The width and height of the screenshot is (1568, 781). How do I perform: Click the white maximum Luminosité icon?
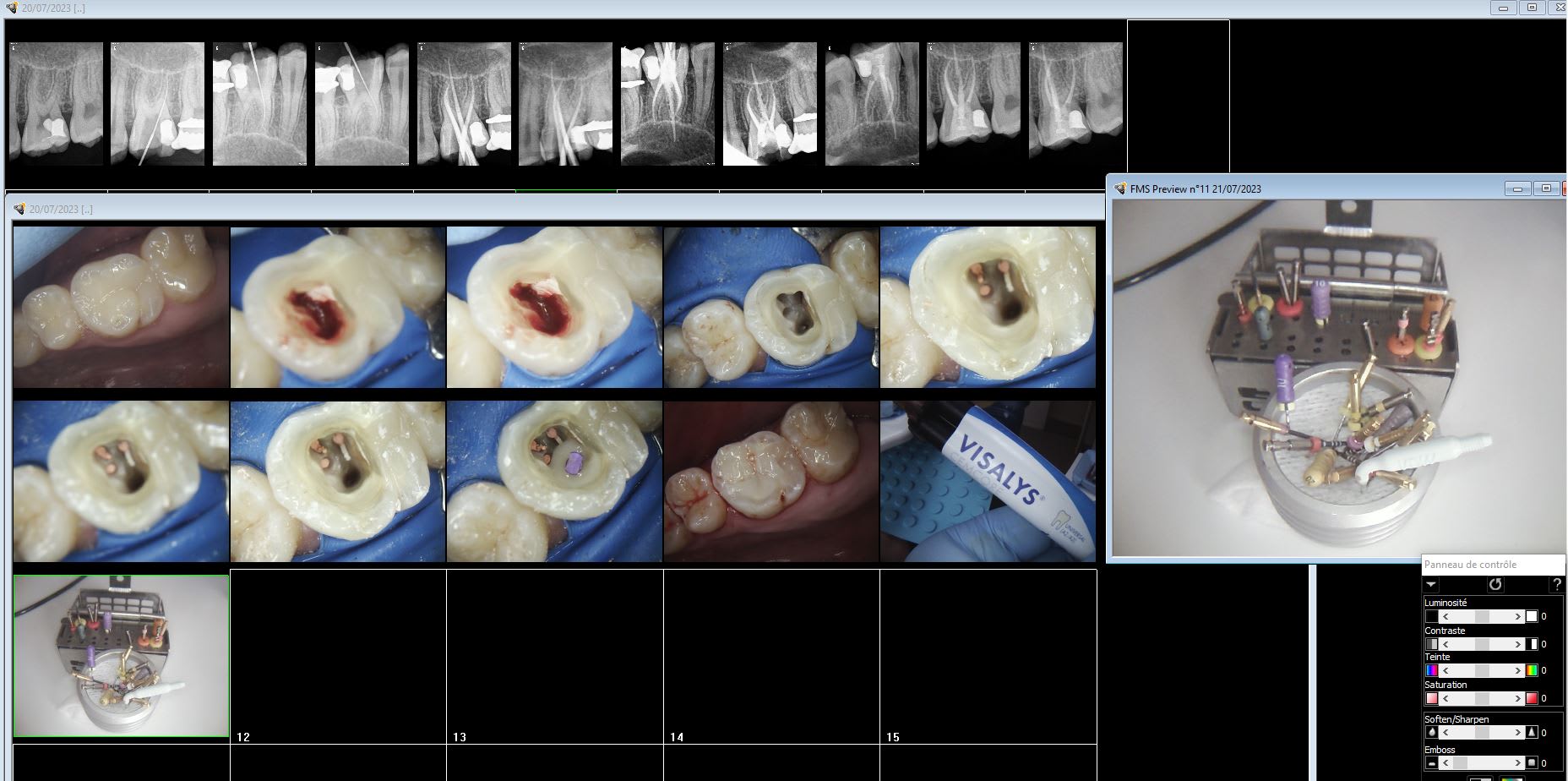[x=1531, y=617]
